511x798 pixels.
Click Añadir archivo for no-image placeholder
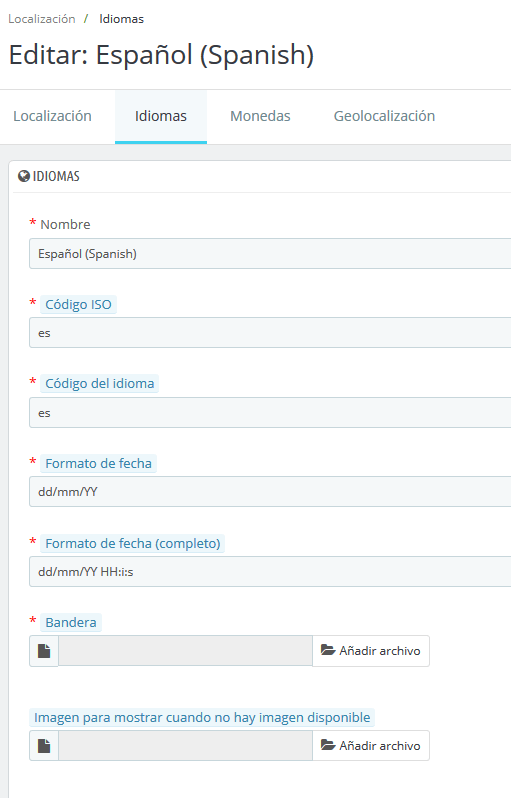(x=371, y=746)
